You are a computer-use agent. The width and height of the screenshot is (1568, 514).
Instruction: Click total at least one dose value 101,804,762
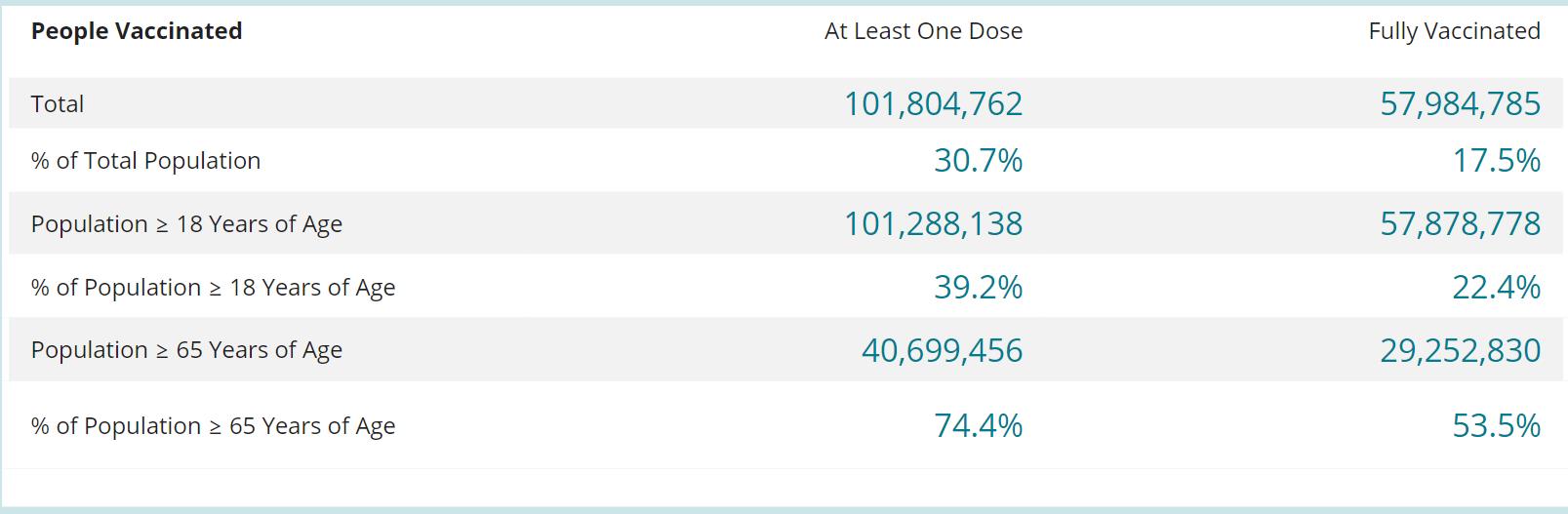933,104
